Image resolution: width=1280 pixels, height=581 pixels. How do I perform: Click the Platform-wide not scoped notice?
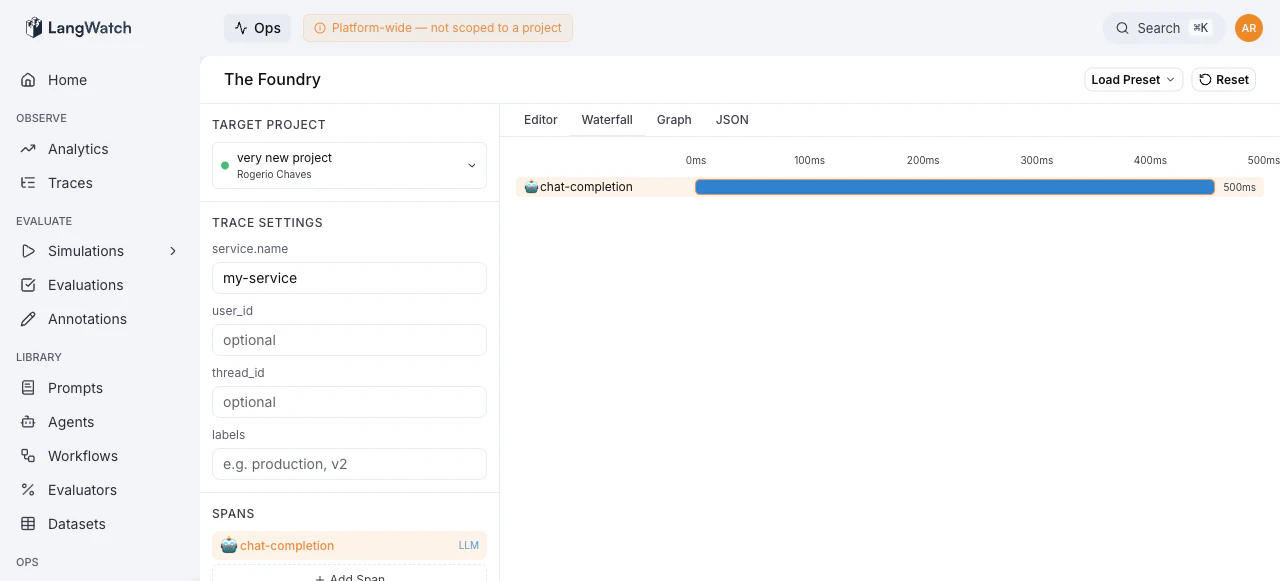pos(438,28)
